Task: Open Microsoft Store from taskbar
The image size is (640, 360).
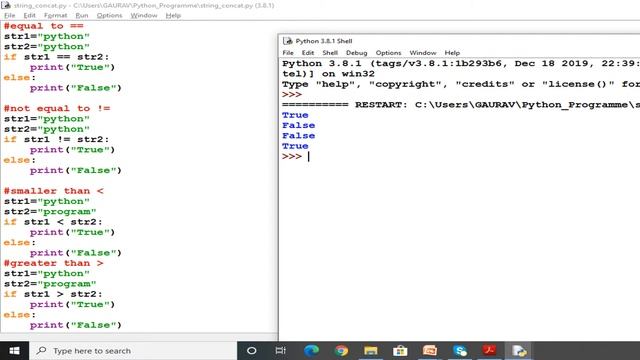Action: tap(400, 351)
